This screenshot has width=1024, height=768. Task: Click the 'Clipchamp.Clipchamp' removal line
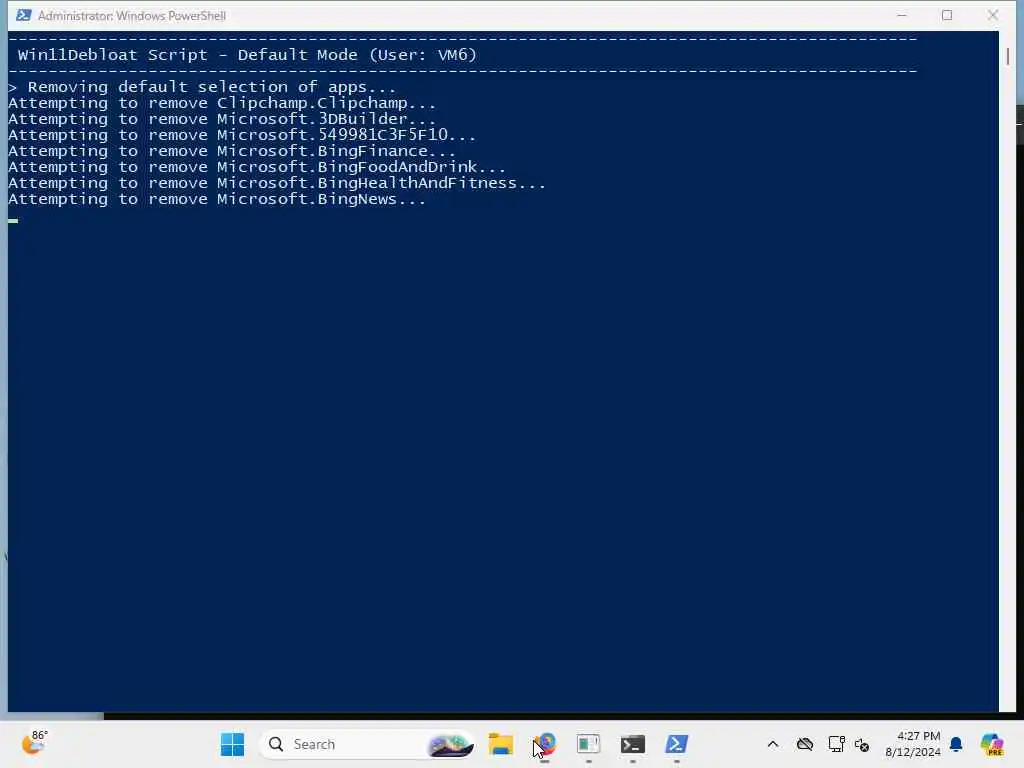[x=222, y=103]
